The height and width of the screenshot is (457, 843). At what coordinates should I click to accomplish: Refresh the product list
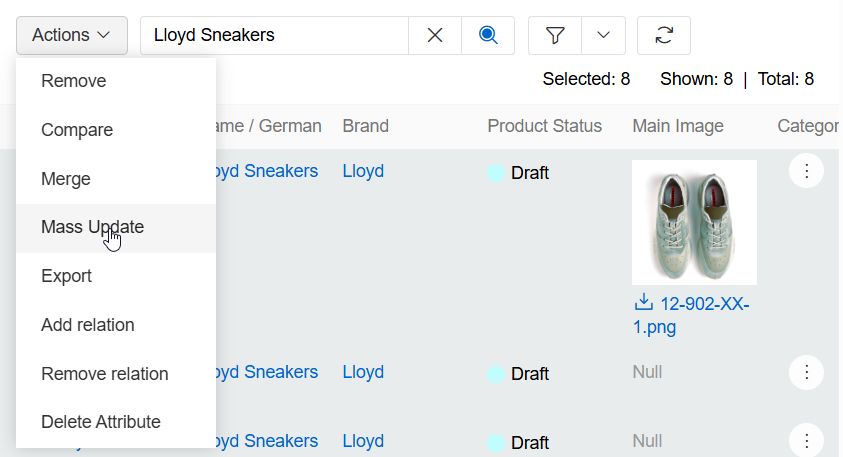[664, 35]
